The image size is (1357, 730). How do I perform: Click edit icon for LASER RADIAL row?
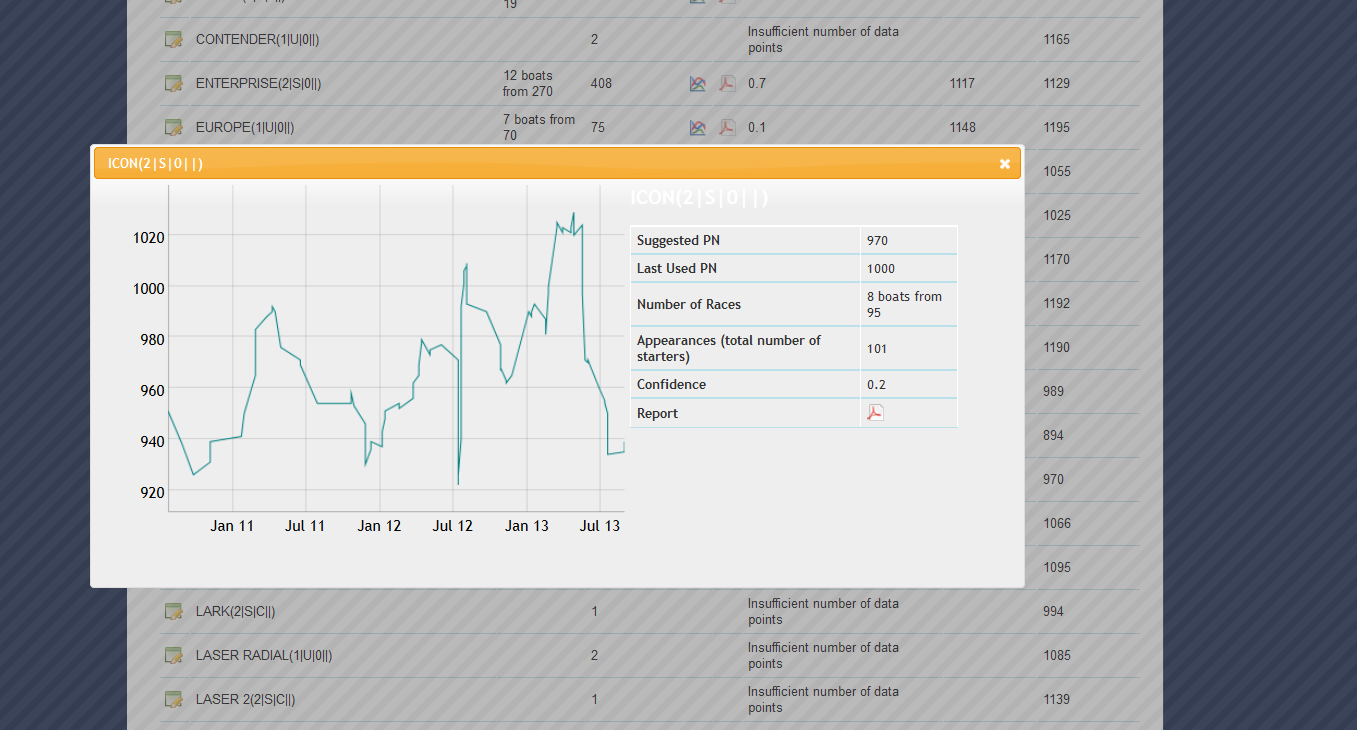[174, 655]
